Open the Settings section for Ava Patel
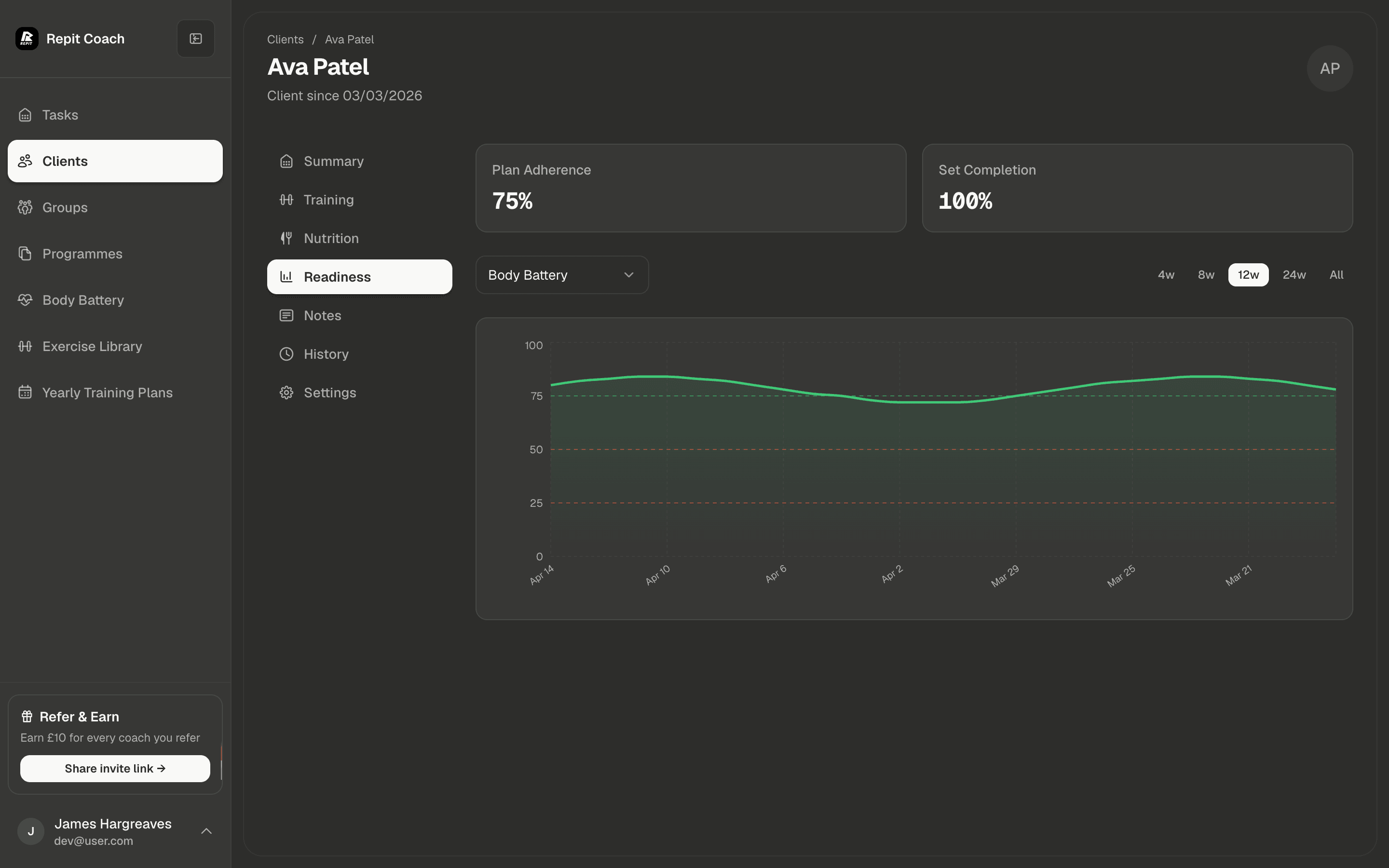This screenshot has width=1389, height=868. tap(329, 392)
